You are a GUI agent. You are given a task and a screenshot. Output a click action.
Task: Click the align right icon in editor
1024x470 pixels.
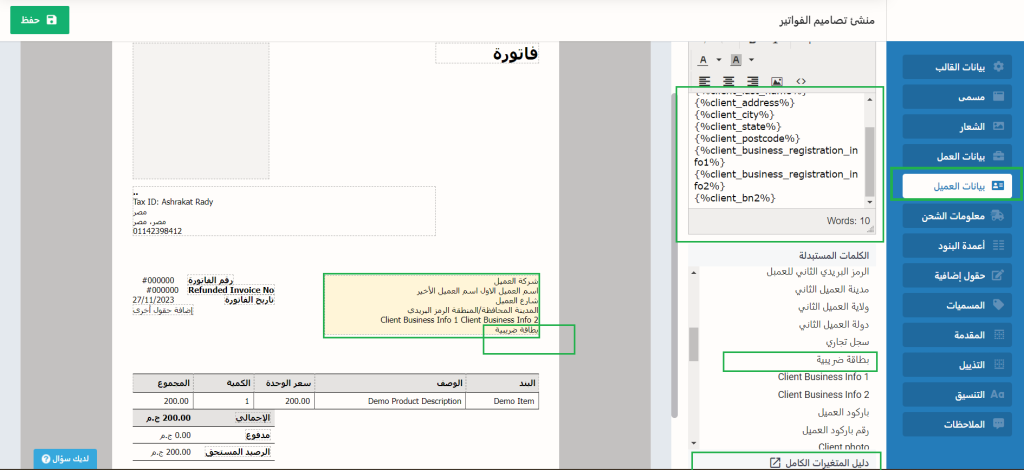click(x=752, y=81)
